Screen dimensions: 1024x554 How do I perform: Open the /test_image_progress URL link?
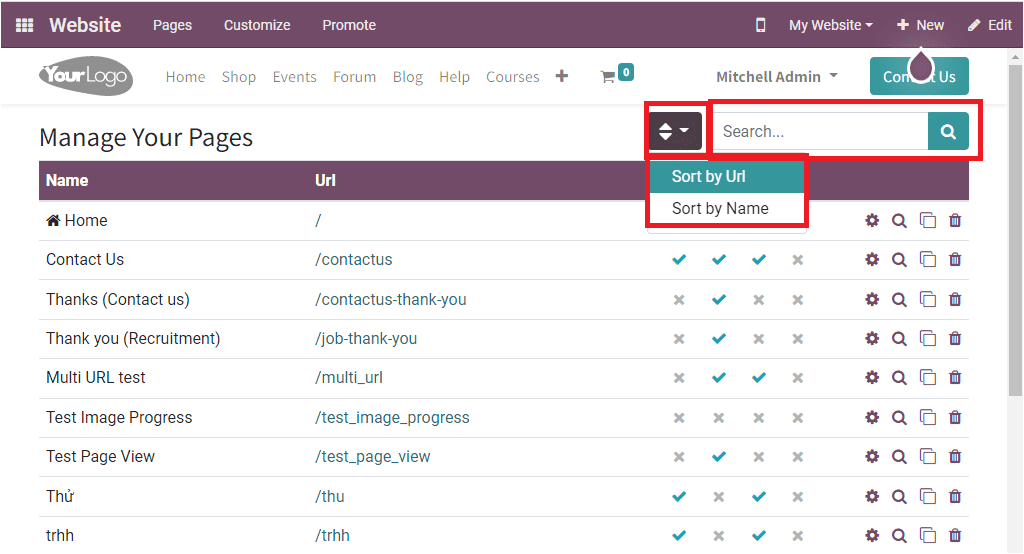coord(392,417)
